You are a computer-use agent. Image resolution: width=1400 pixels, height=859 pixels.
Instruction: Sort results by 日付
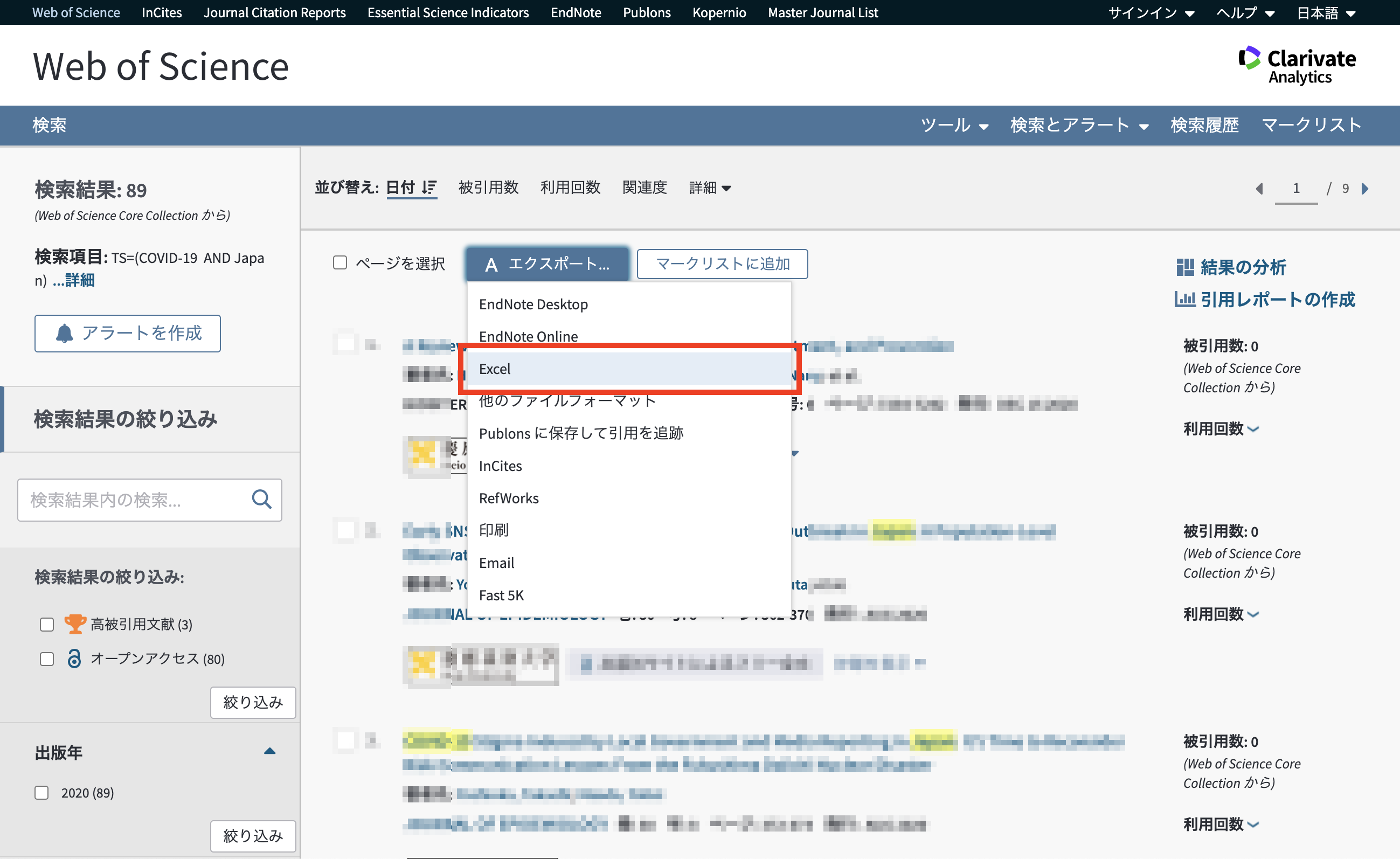[400, 188]
